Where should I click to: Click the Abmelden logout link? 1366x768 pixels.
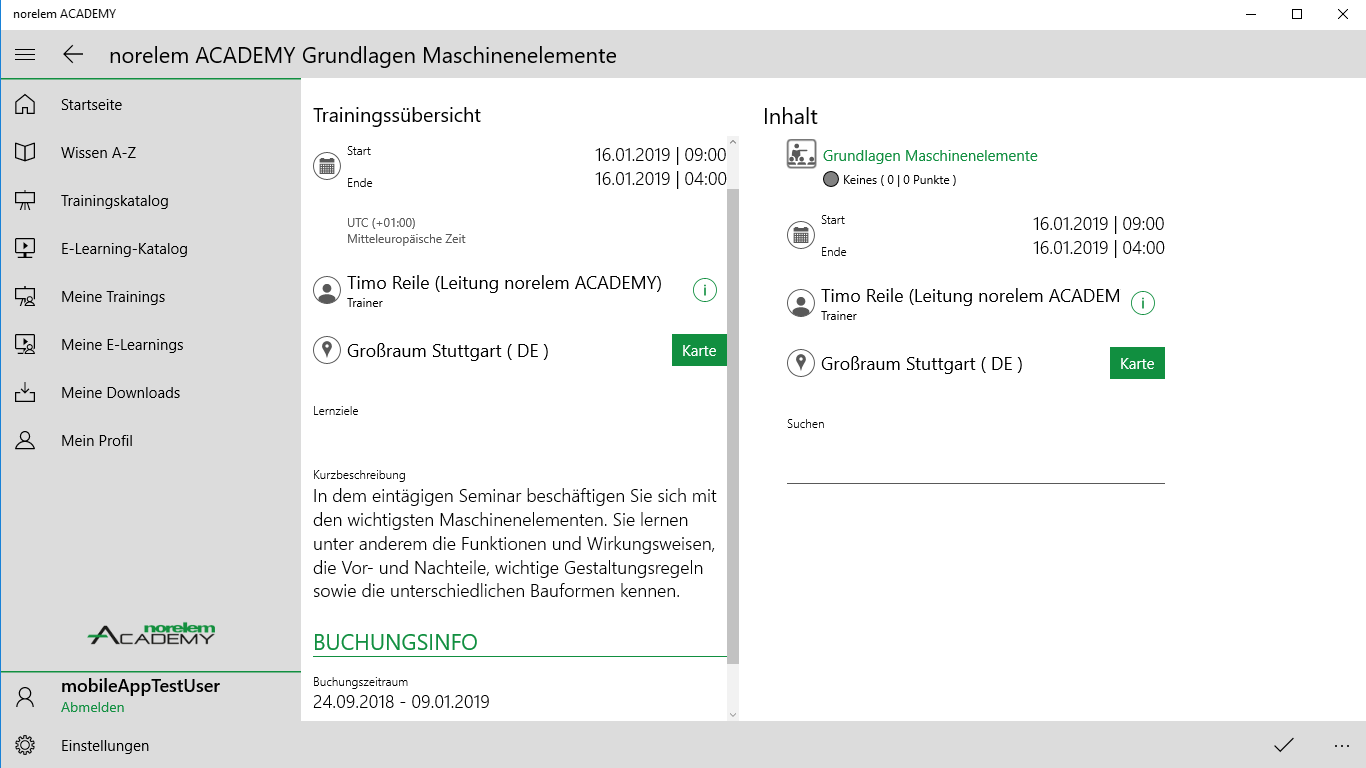[x=93, y=708]
